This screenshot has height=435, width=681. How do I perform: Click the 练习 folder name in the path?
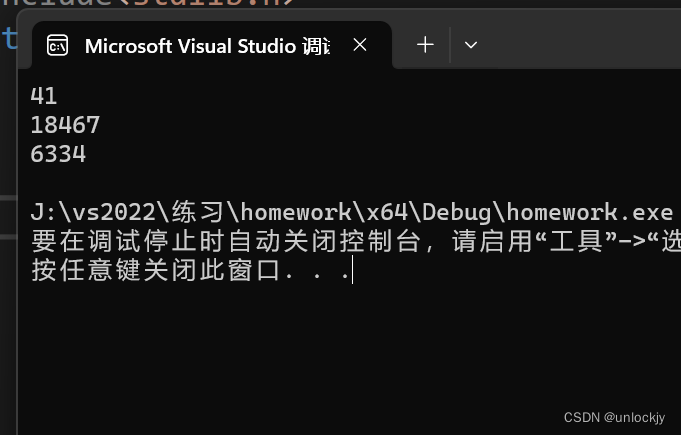pyautogui.click(x=197, y=212)
